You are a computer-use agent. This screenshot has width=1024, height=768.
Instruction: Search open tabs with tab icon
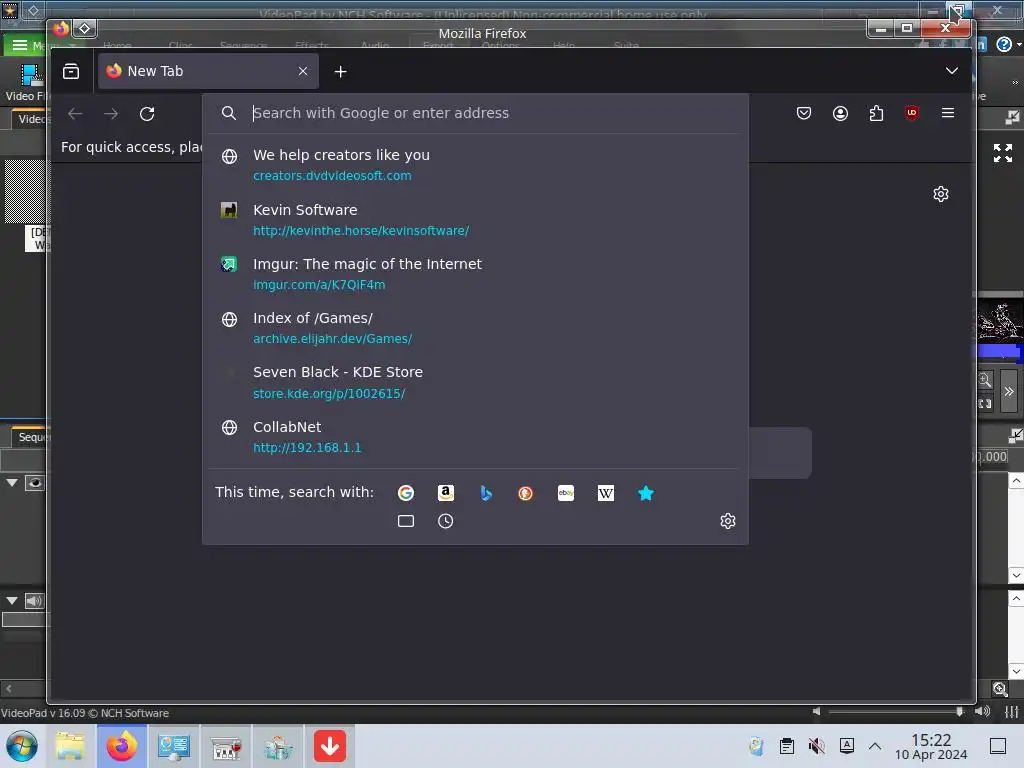[x=406, y=521]
